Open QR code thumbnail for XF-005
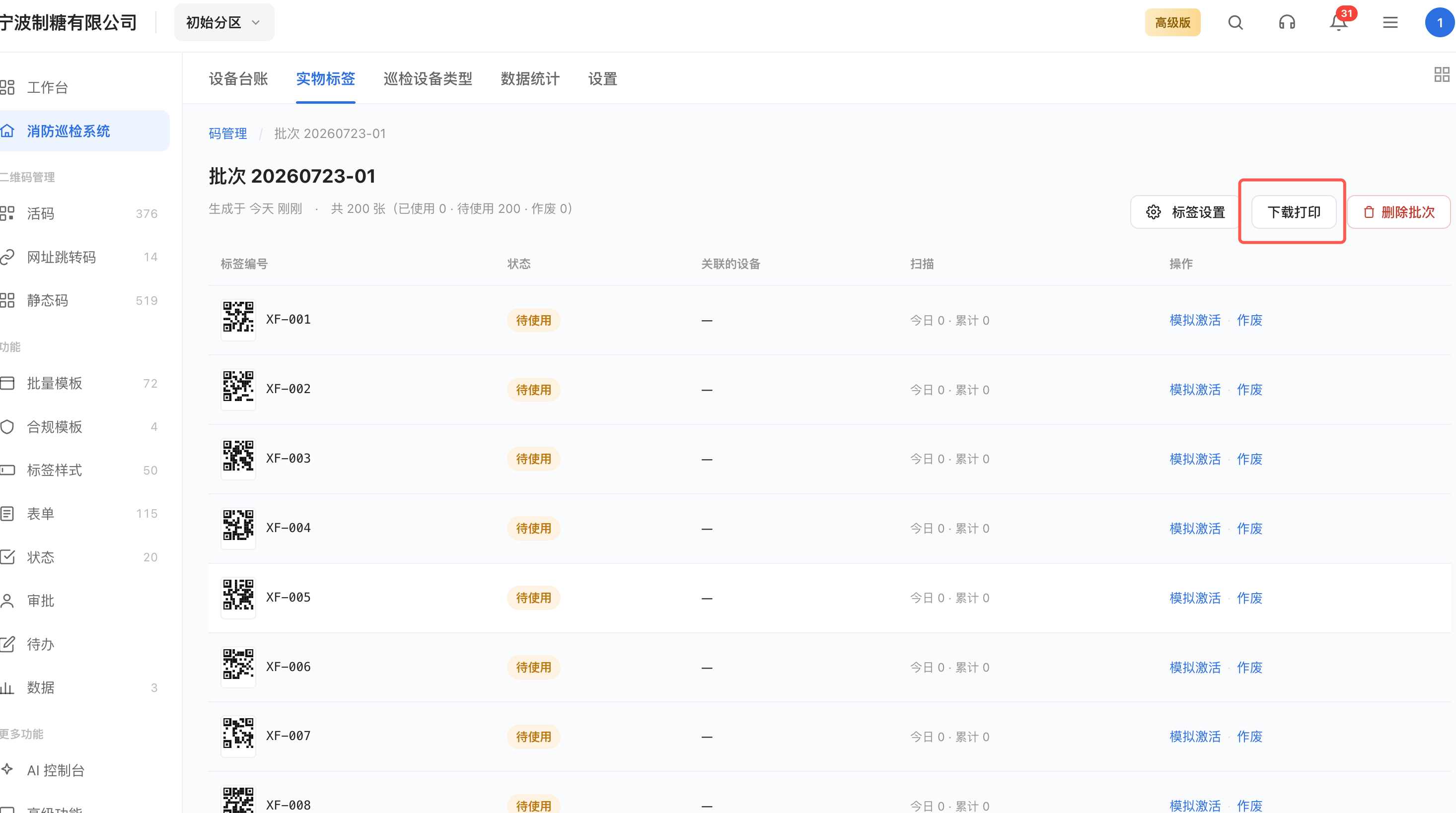This screenshot has height=813, width=1456. (x=238, y=598)
